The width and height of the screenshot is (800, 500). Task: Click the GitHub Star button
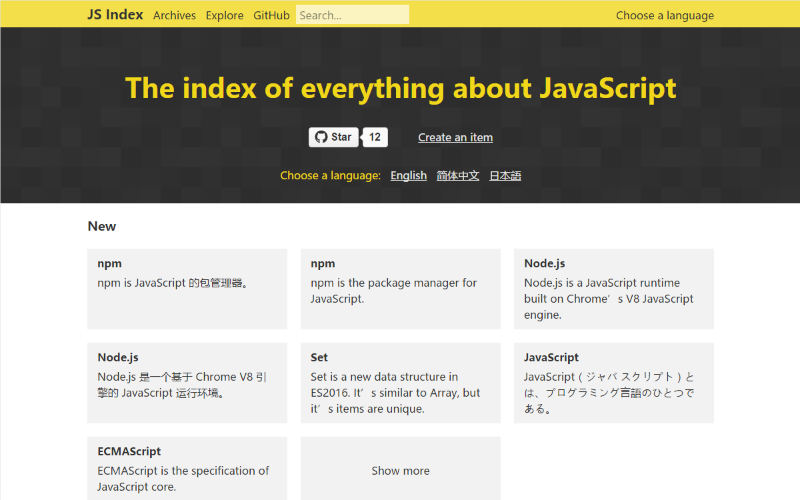tap(333, 137)
